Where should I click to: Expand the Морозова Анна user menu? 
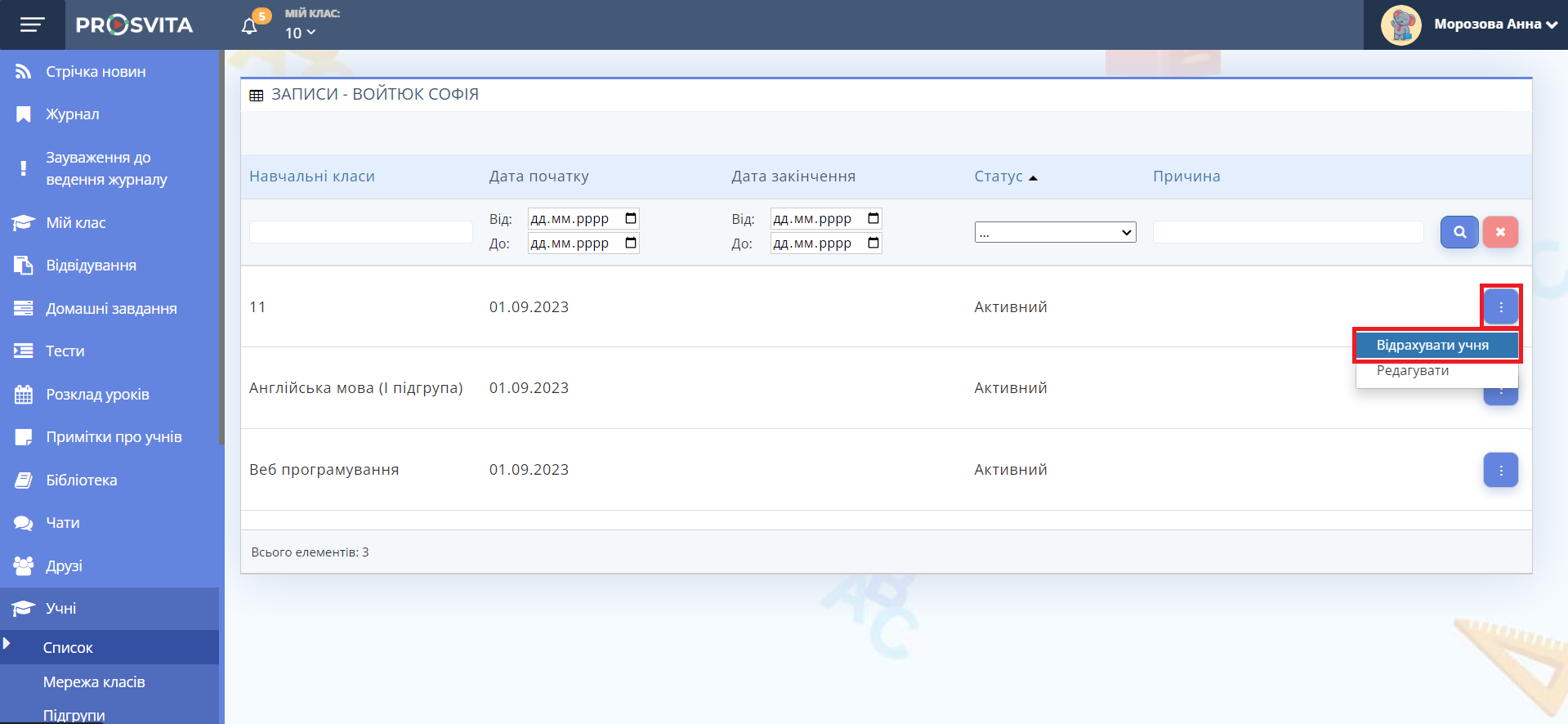(x=1495, y=25)
